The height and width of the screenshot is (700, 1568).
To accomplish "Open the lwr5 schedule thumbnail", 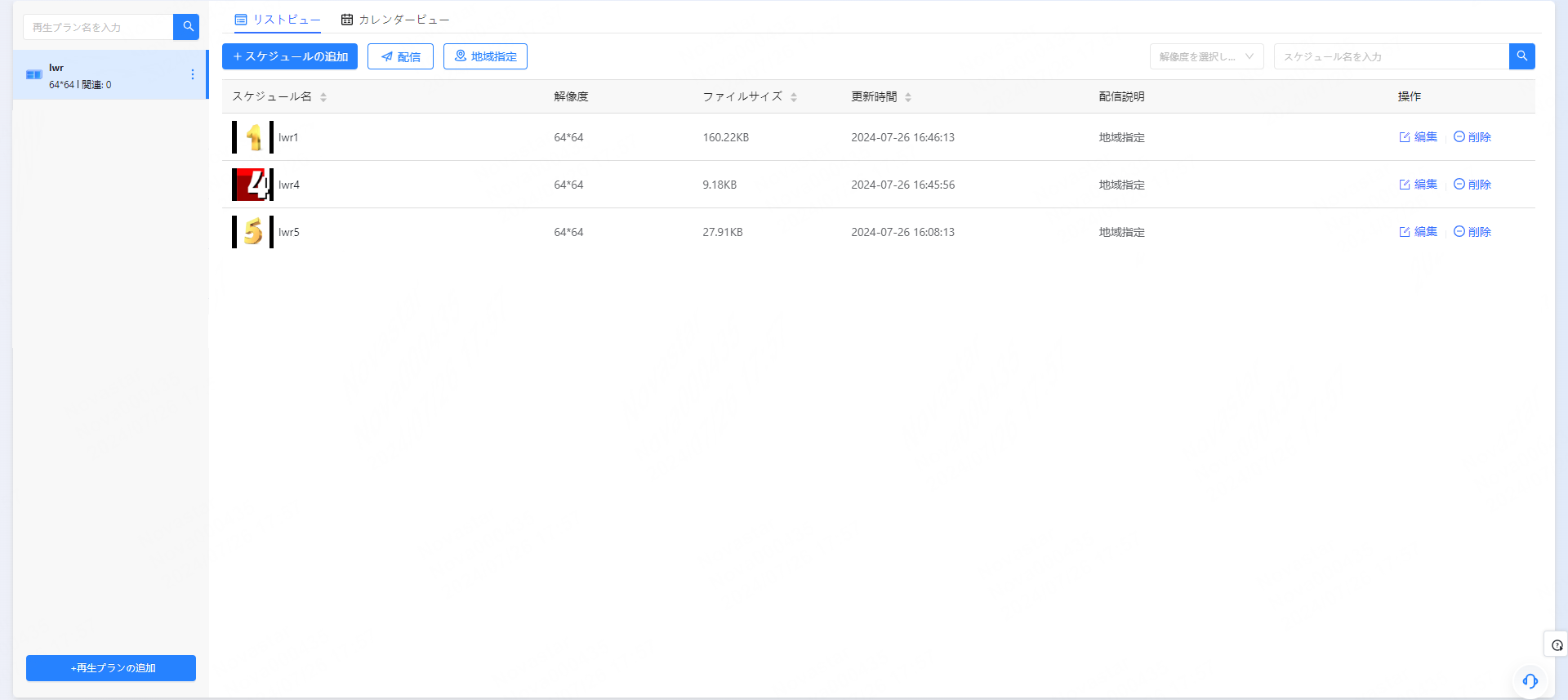I will point(252,232).
